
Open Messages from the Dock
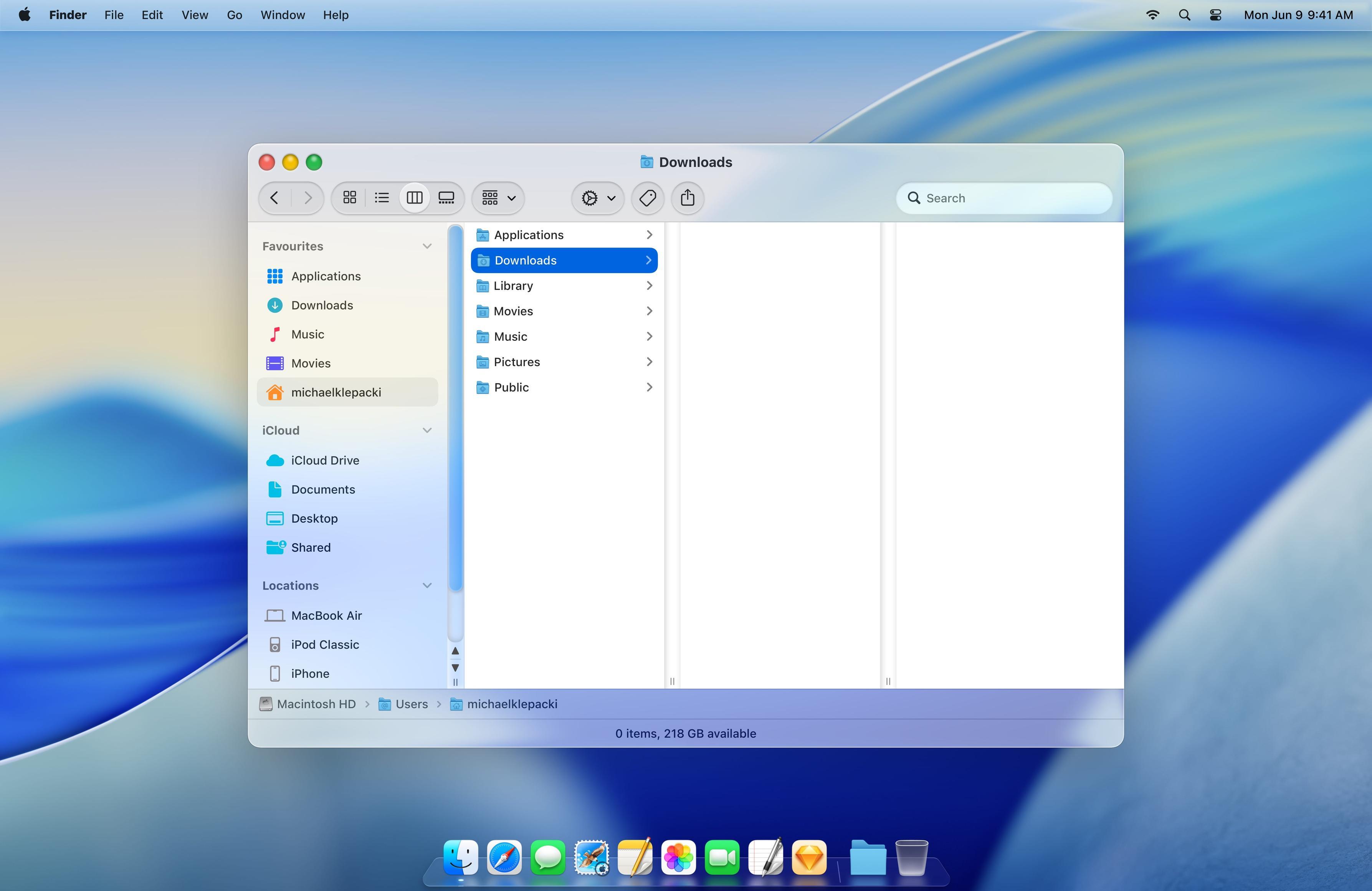coord(548,857)
